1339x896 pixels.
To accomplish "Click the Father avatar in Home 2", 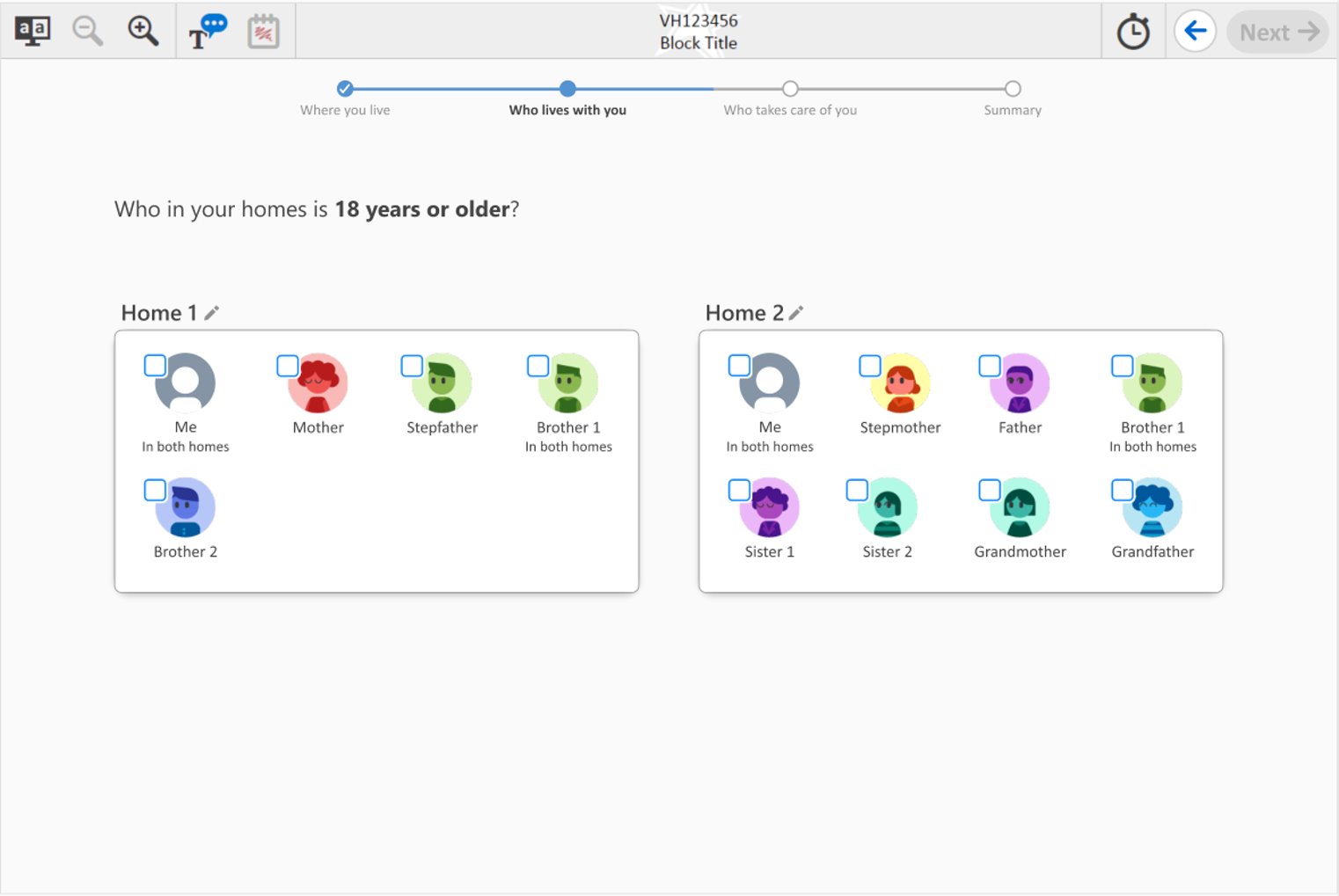I will point(1021,384).
